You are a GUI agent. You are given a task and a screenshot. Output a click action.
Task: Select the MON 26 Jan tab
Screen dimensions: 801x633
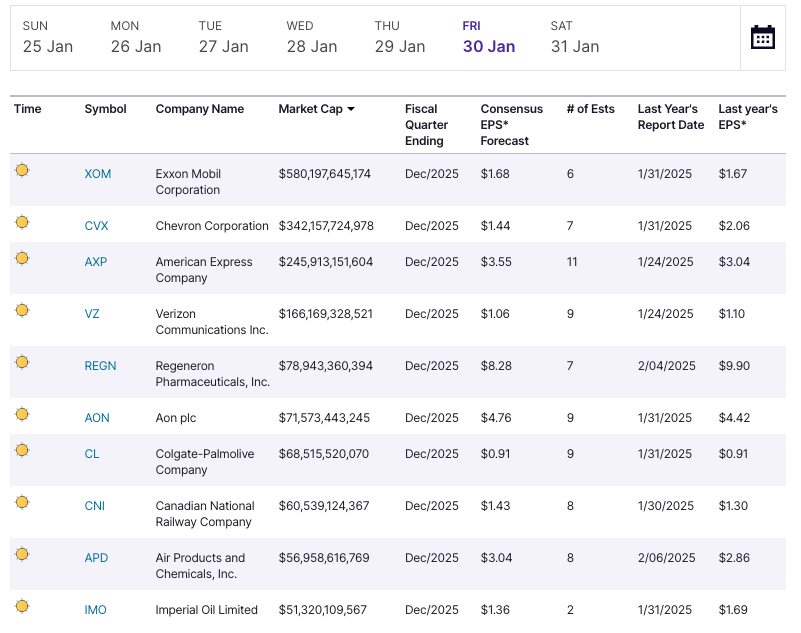(136, 37)
